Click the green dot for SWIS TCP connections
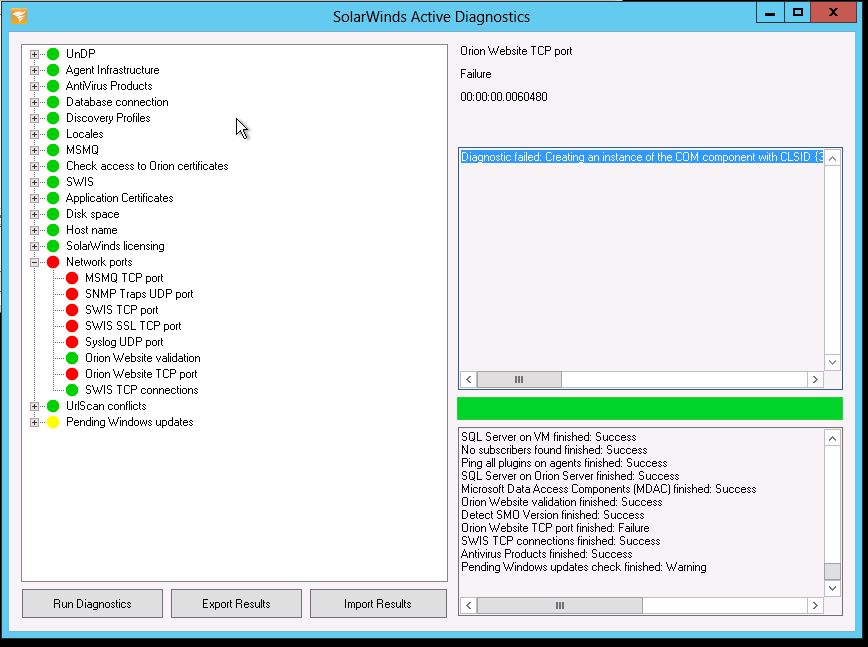 (72, 390)
